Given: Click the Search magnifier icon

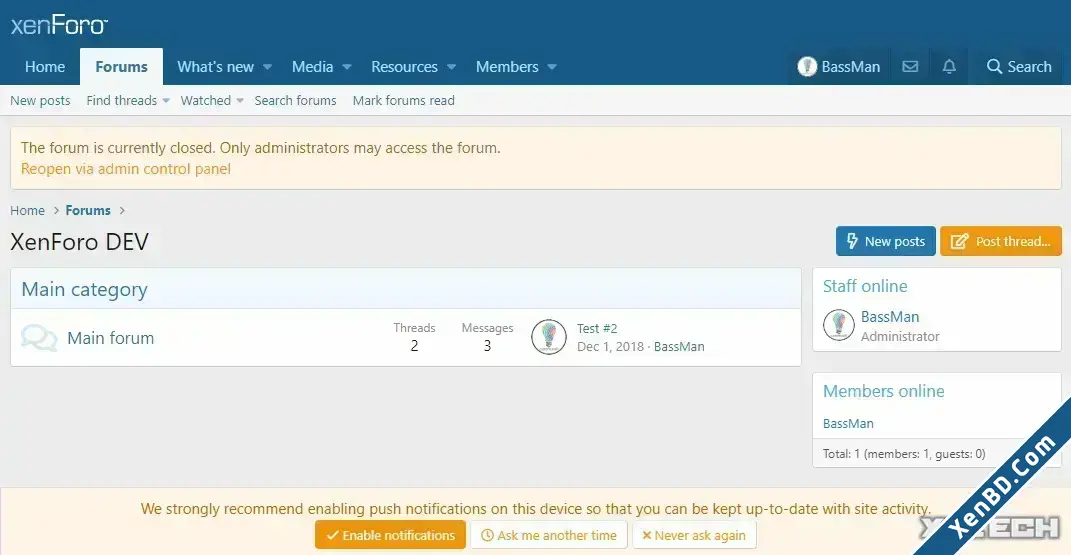Looking at the screenshot, I should [994, 66].
